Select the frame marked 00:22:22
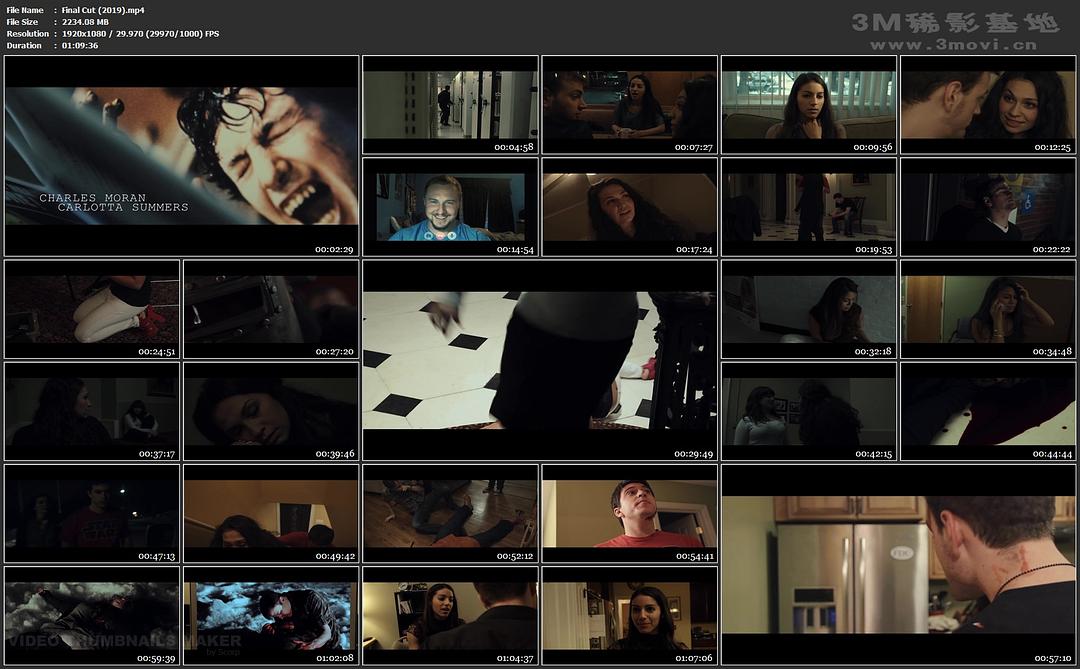This screenshot has height=669, width=1080. click(x=988, y=207)
